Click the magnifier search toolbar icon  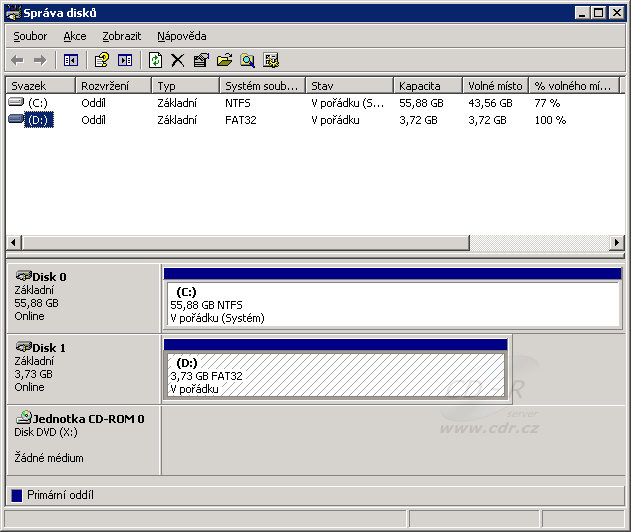[247, 60]
